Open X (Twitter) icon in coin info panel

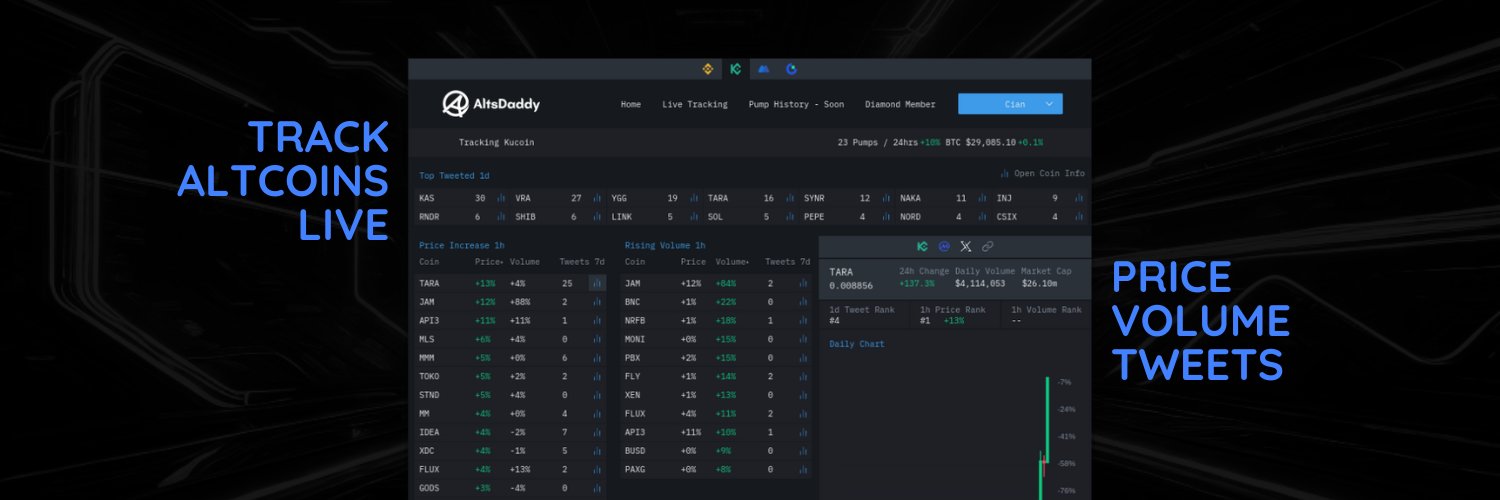tap(966, 246)
